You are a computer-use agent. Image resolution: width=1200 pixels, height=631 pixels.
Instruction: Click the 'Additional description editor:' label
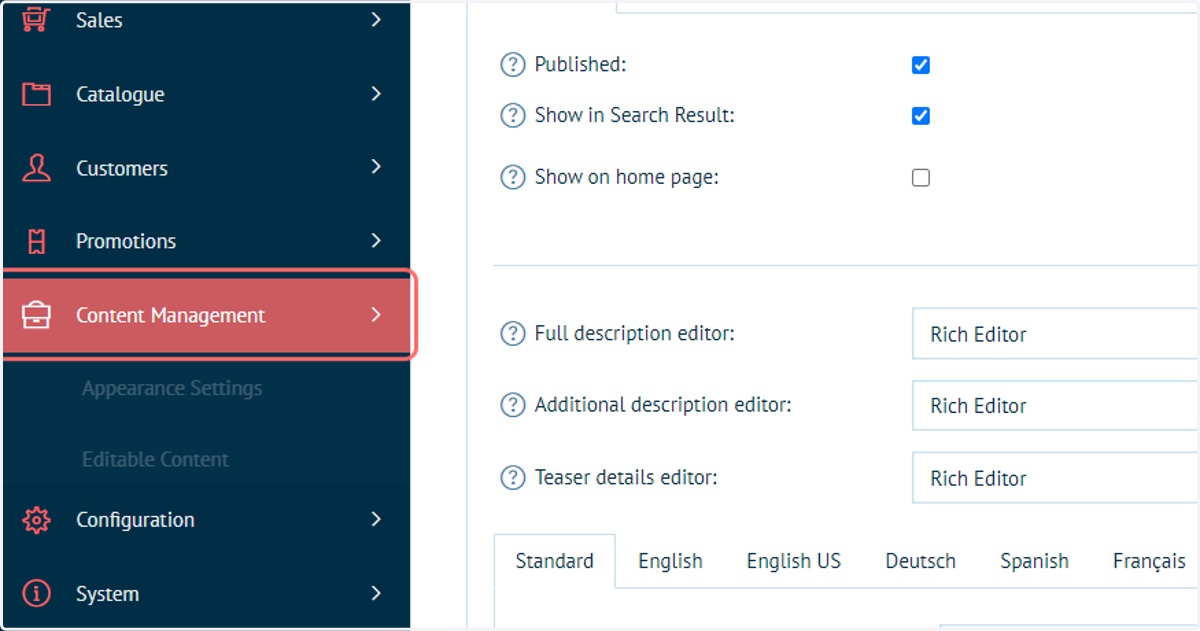[663, 405]
